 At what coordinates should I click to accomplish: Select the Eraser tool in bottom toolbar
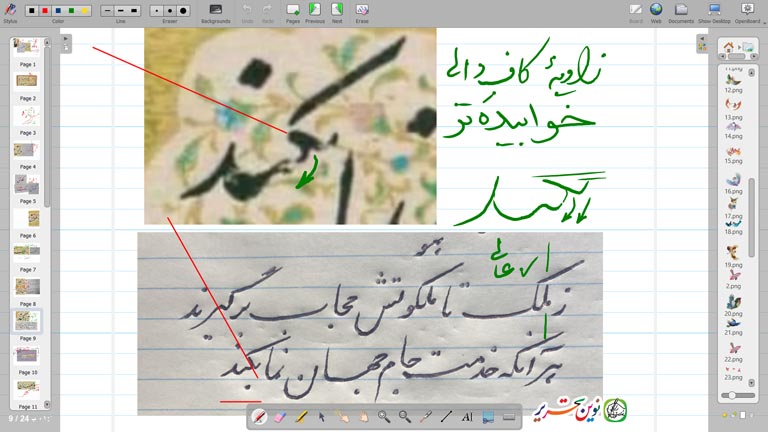tap(279, 416)
